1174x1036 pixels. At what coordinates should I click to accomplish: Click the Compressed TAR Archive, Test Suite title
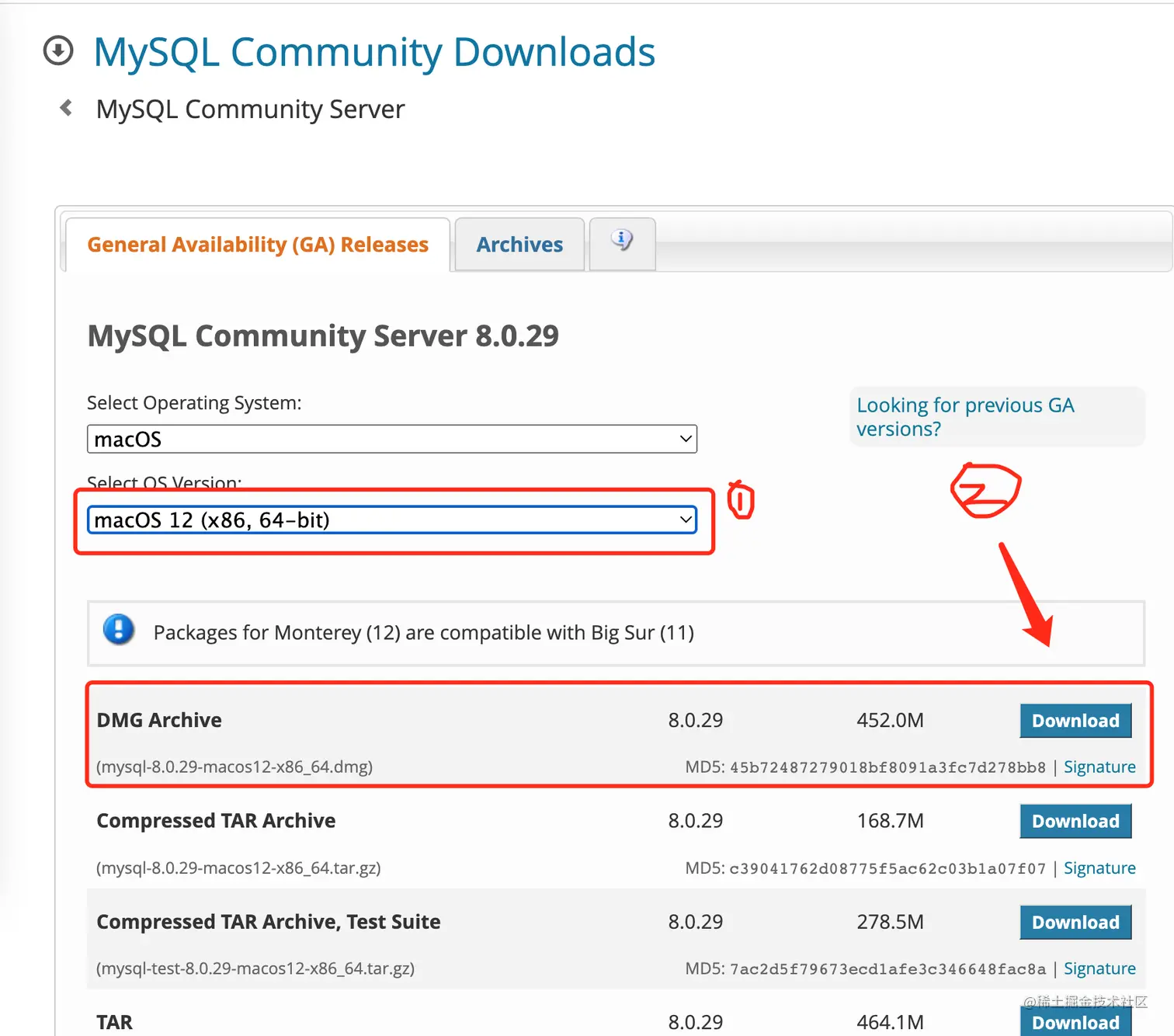[x=269, y=922]
